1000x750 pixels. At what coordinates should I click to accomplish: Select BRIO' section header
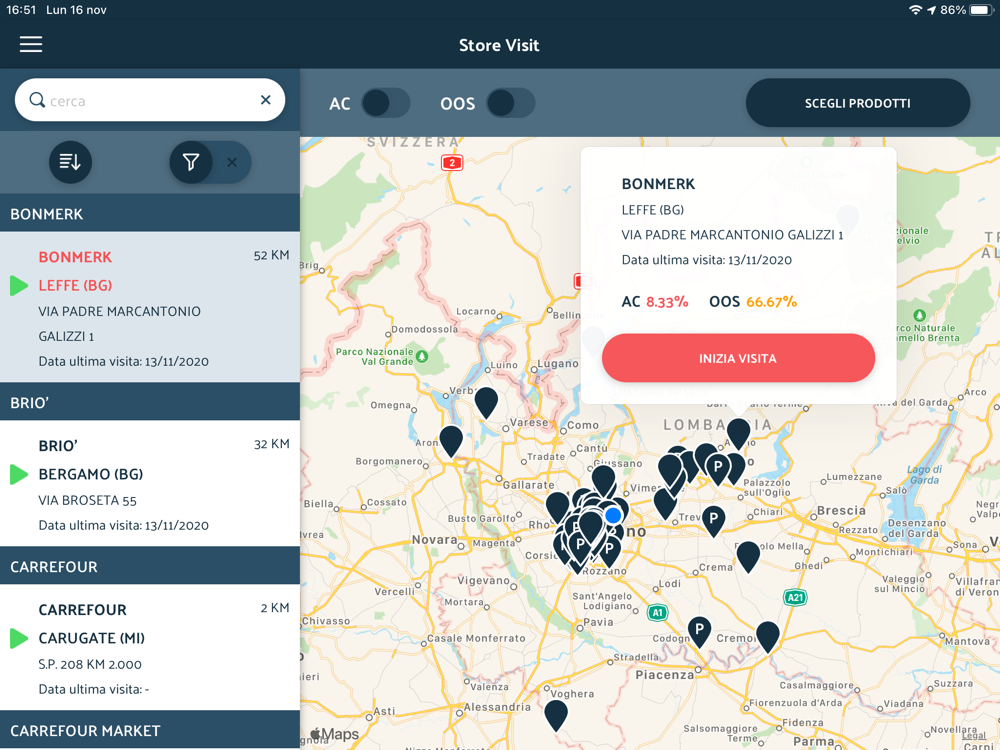[150, 402]
